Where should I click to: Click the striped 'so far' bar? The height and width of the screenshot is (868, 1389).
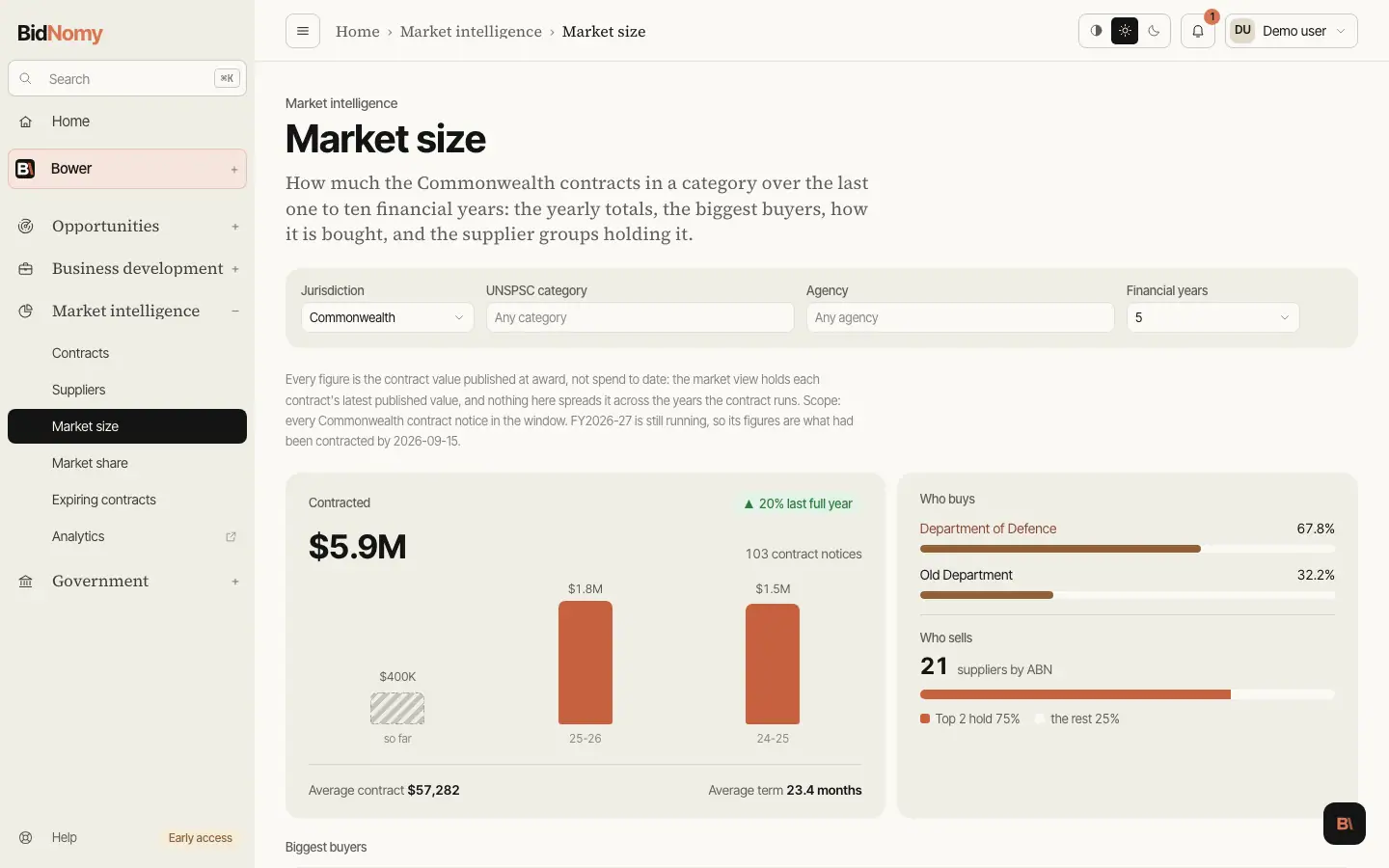coord(397,709)
